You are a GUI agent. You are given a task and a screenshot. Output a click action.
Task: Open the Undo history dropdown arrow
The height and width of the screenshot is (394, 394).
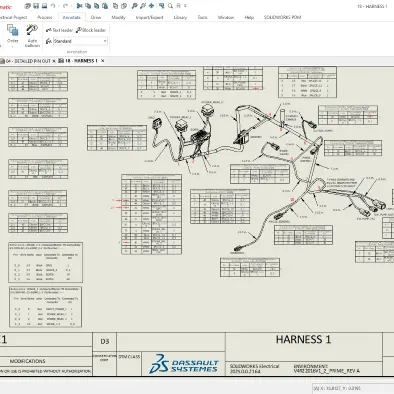pyautogui.click(x=59, y=6)
